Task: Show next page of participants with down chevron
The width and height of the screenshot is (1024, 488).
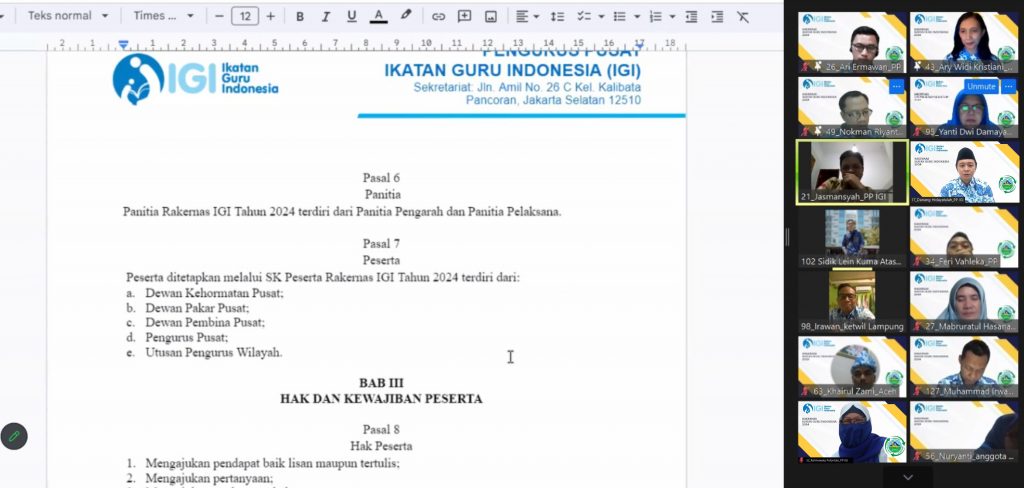Action: (x=908, y=478)
